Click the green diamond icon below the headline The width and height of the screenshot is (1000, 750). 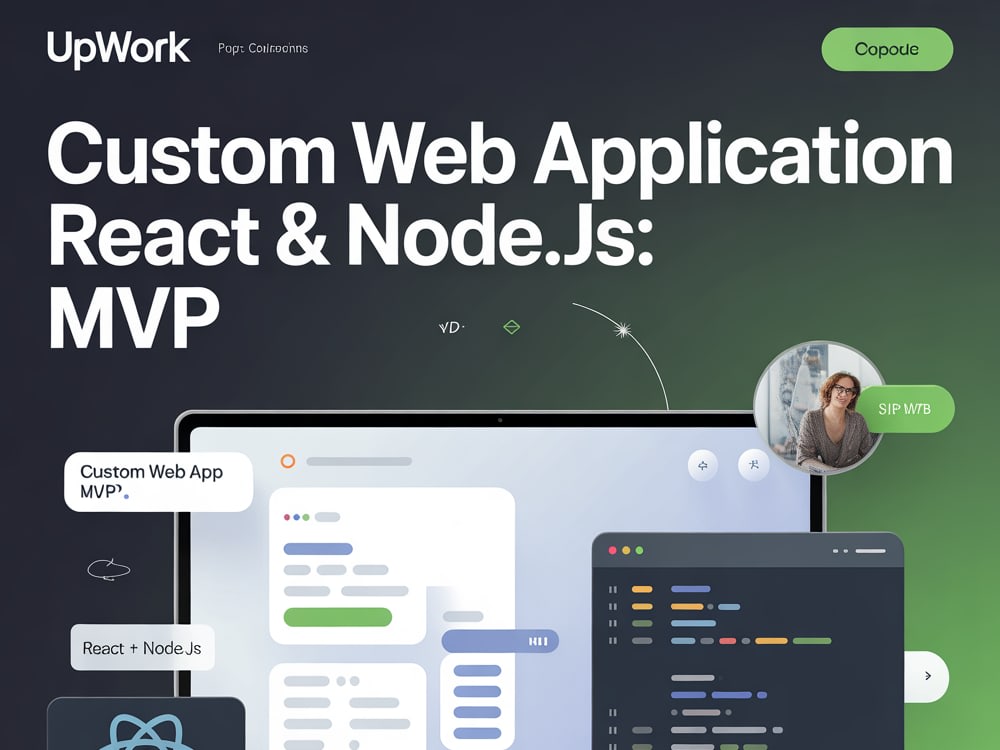coord(511,327)
